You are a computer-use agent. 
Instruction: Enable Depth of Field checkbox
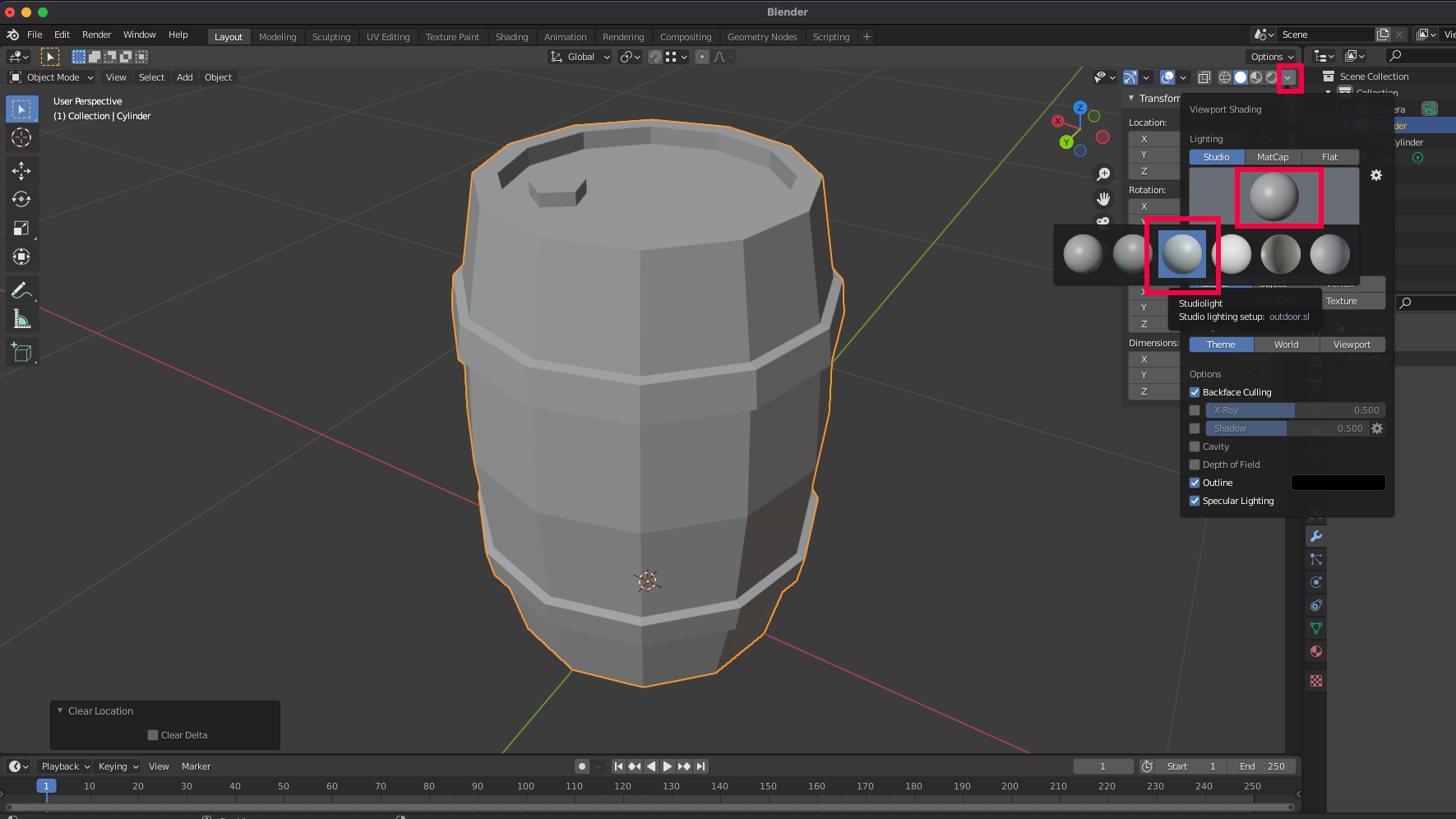(1195, 465)
